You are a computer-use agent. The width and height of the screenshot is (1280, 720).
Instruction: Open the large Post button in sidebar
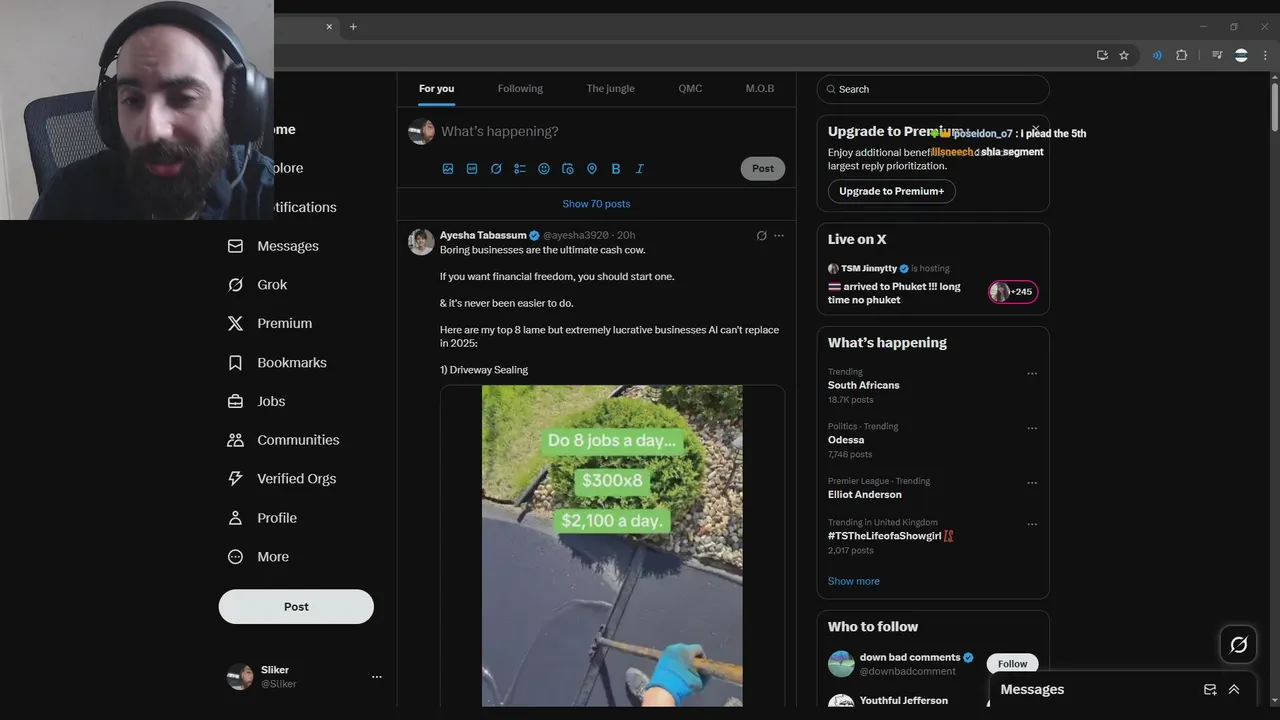pyautogui.click(x=296, y=607)
